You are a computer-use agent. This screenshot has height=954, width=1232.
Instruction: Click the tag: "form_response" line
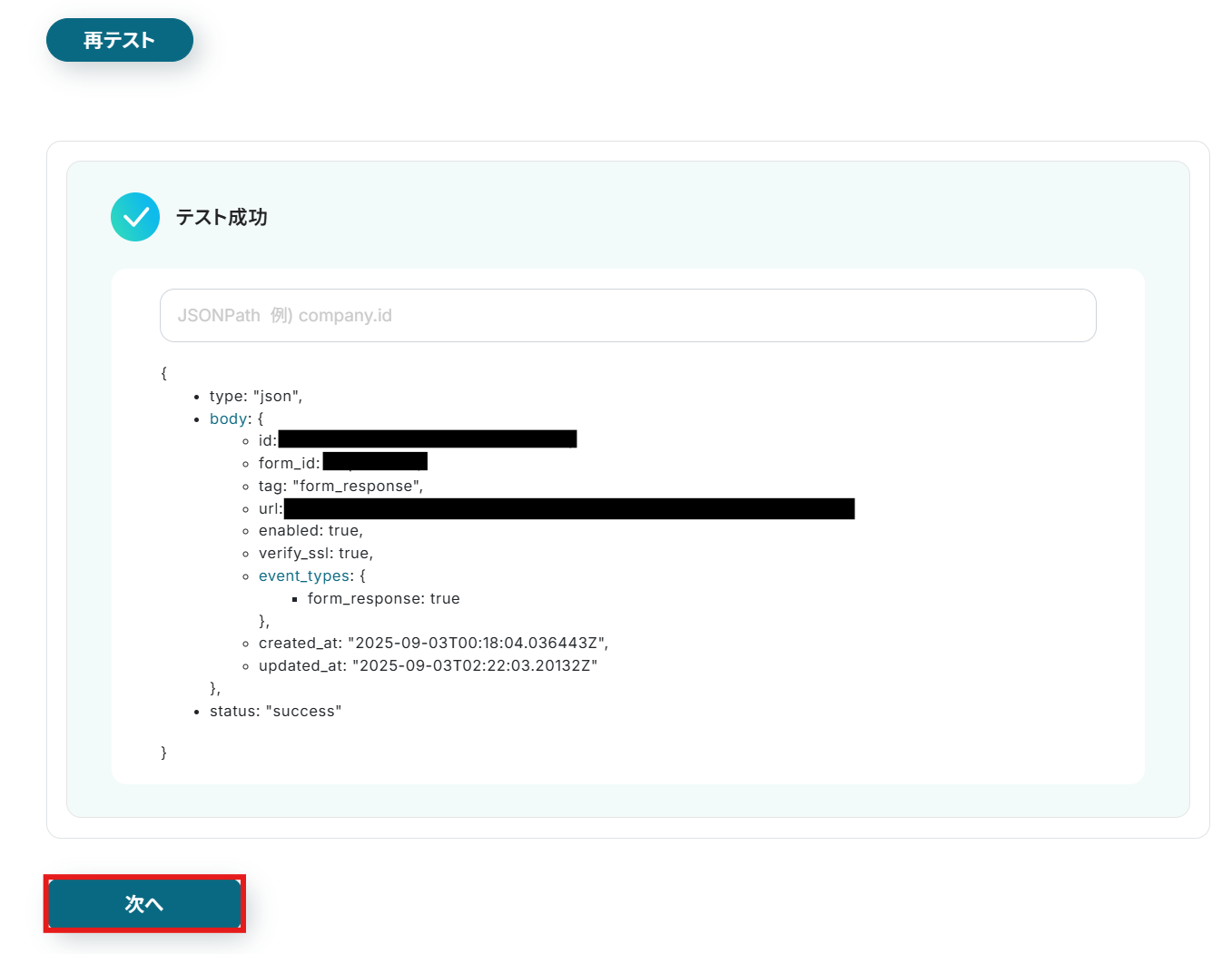pyautogui.click(x=340, y=486)
